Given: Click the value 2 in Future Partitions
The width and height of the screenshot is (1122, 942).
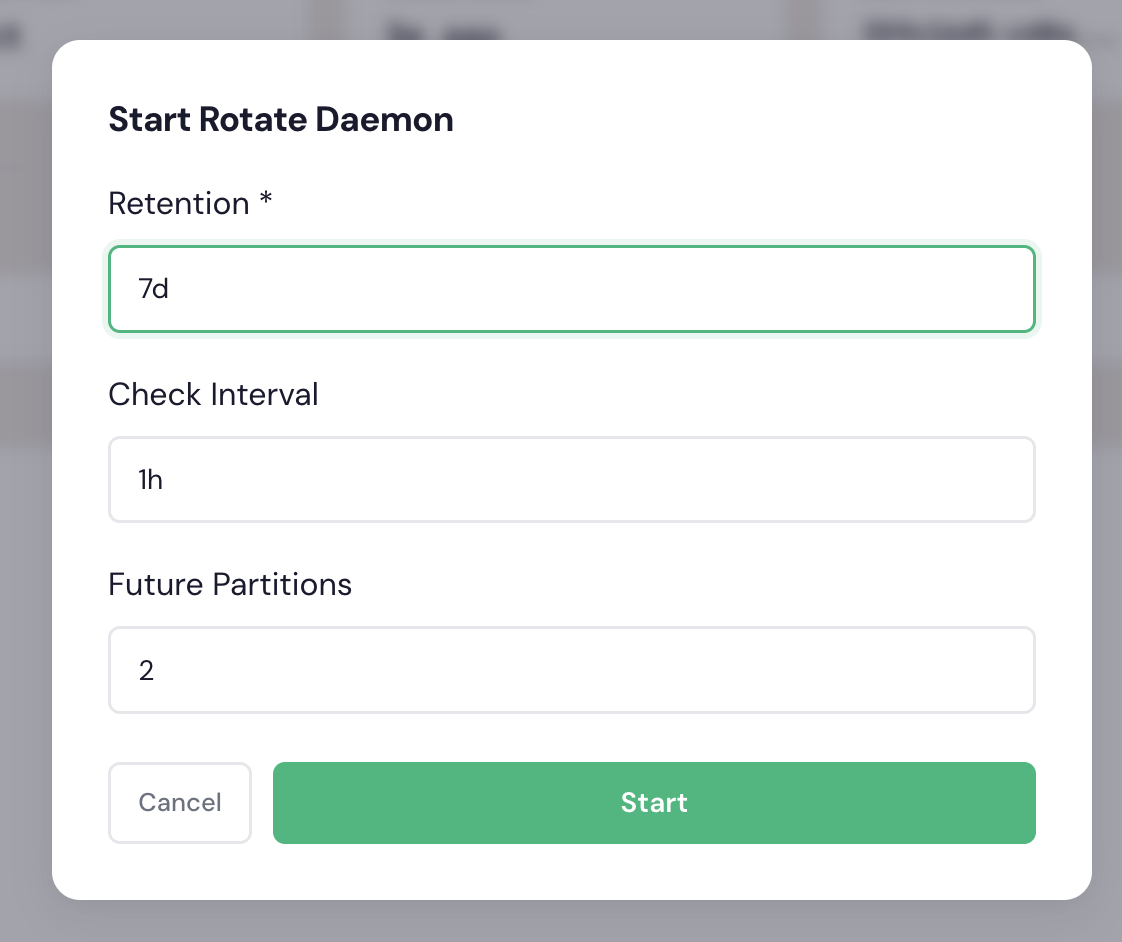Looking at the screenshot, I should tap(147, 670).
